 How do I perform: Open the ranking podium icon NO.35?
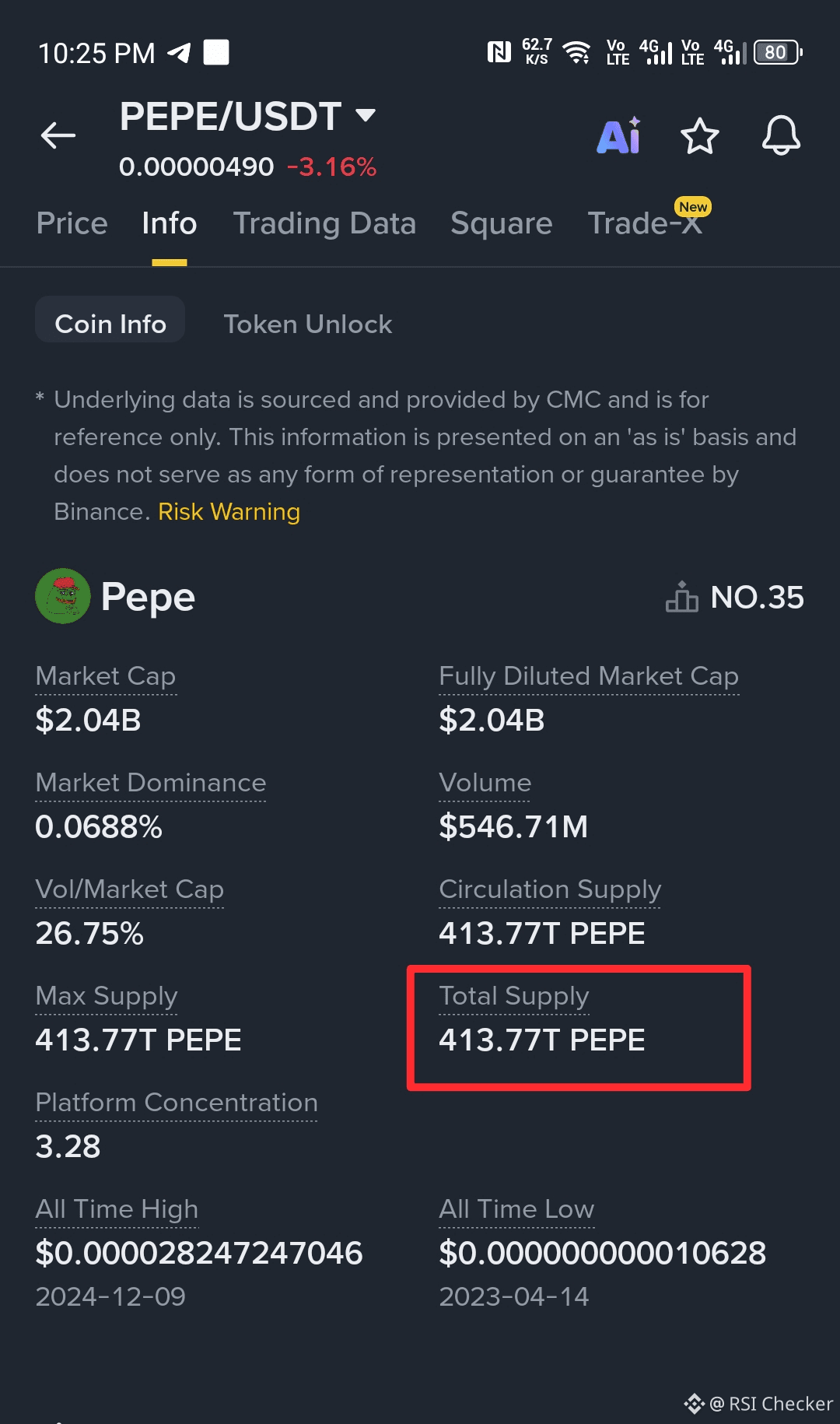click(x=682, y=598)
